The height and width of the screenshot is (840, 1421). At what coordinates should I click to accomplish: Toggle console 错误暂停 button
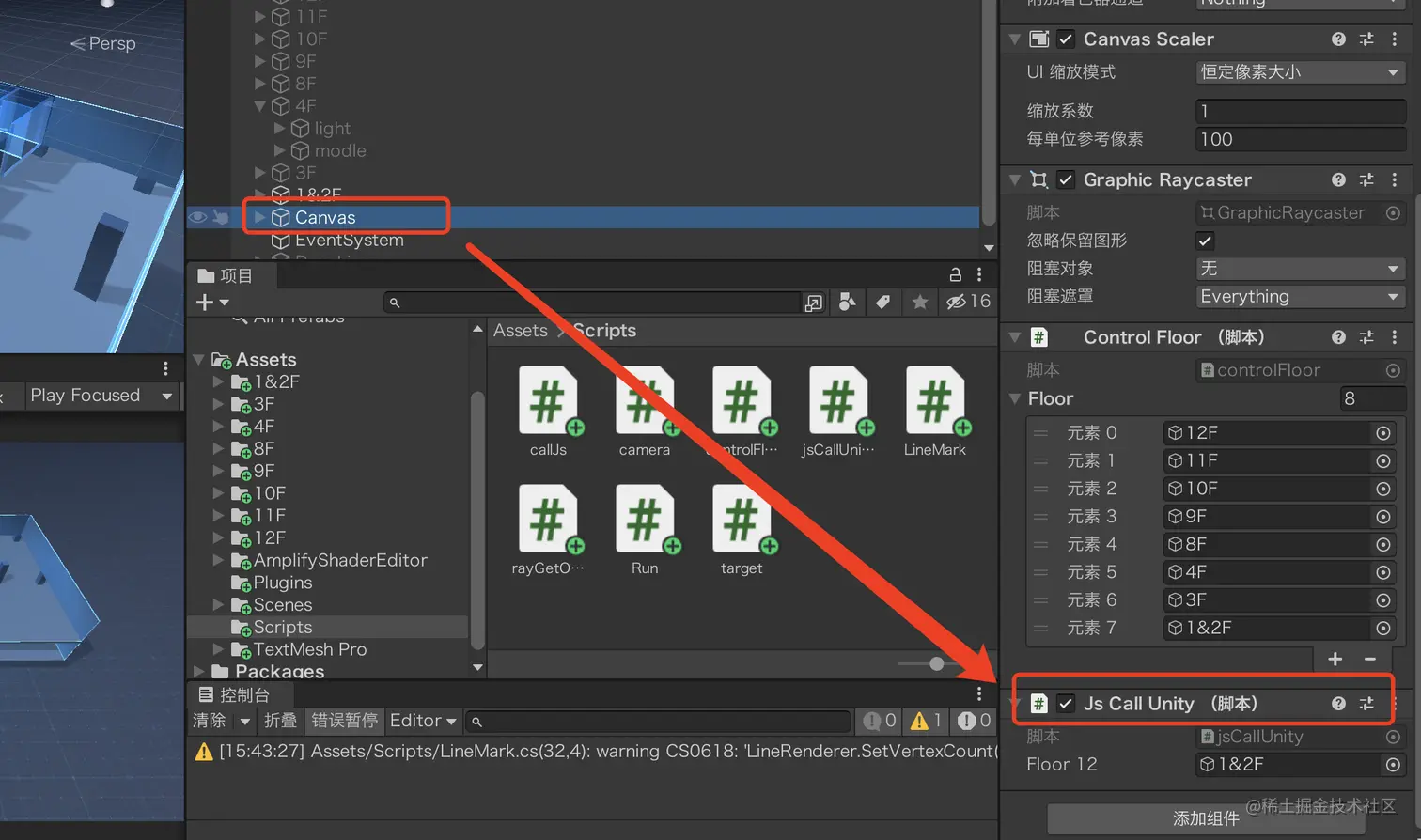(x=344, y=721)
